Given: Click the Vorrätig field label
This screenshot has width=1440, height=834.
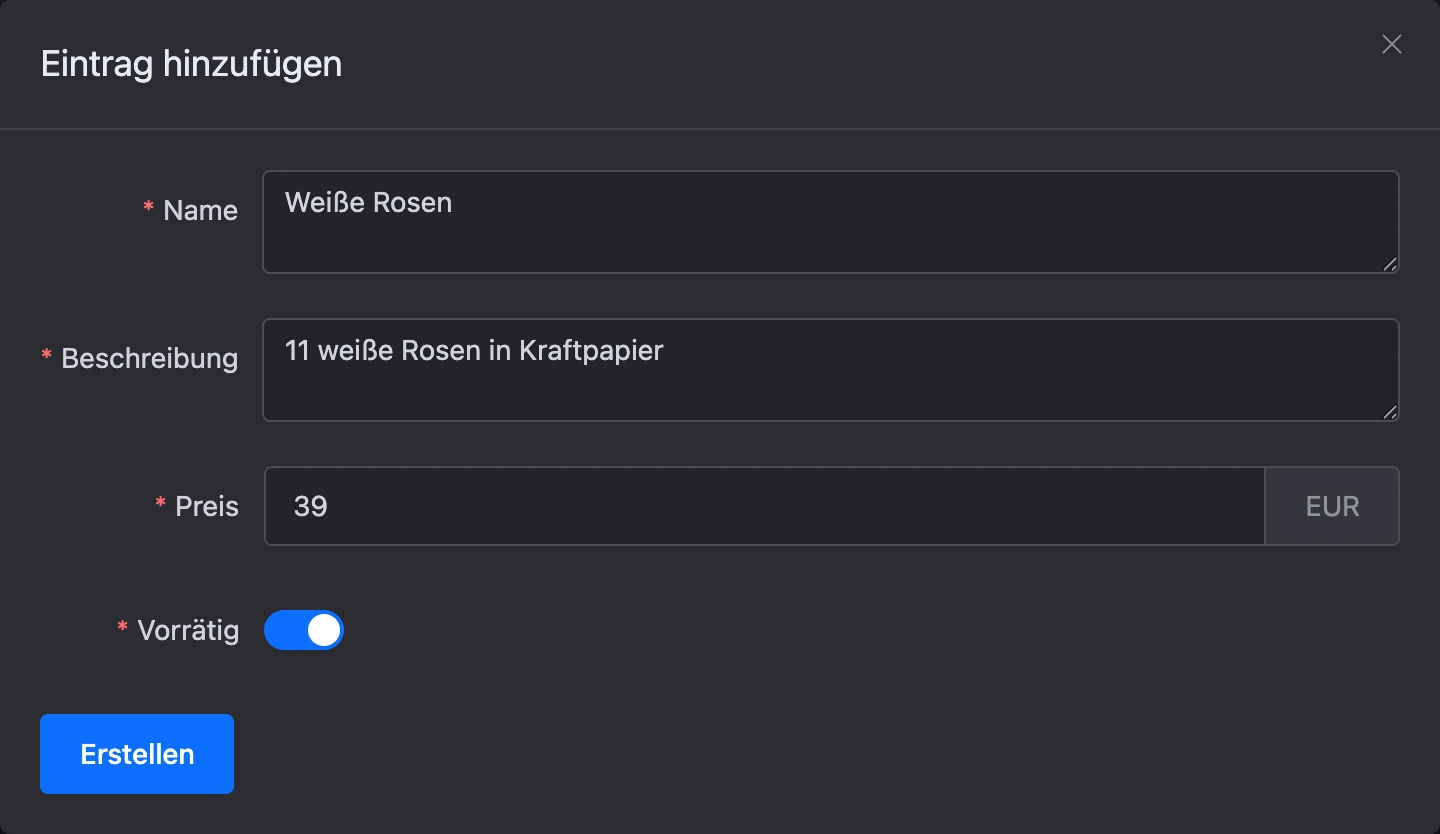Looking at the screenshot, I should 188,630.
